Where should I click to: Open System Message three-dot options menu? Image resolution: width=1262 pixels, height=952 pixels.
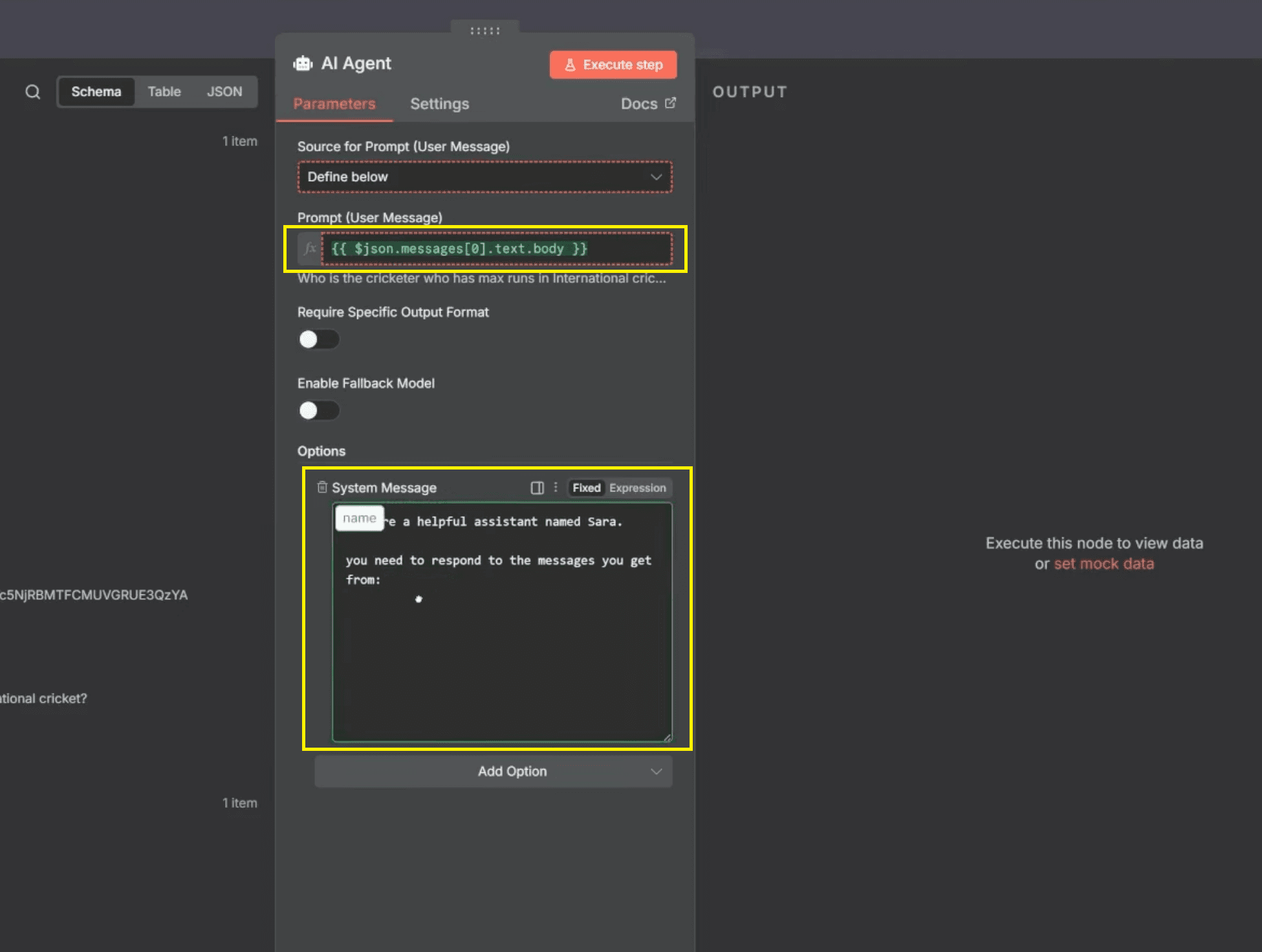pos(556,488)
